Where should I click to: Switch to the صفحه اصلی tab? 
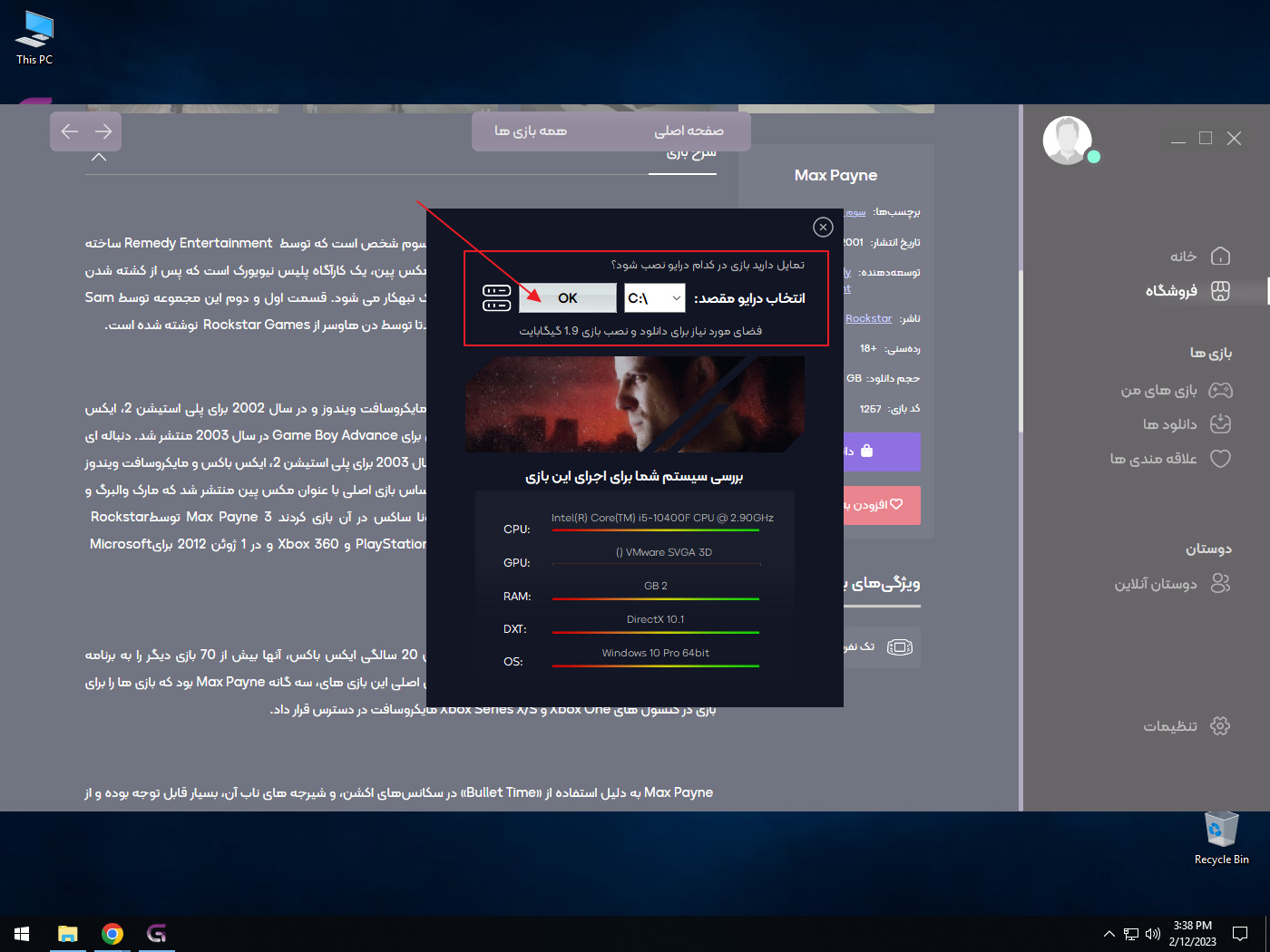[689, 131]
